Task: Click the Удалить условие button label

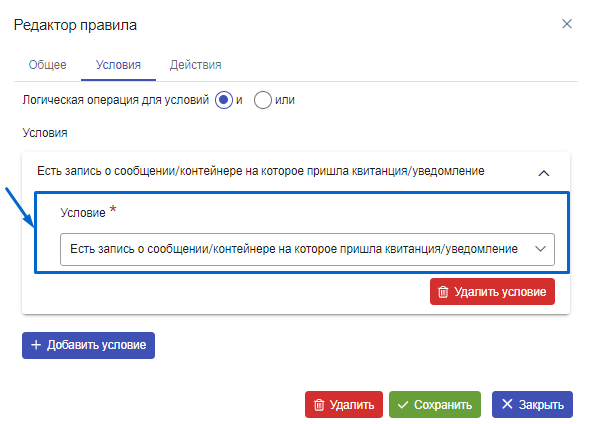Action: click(x=500, y=292)
